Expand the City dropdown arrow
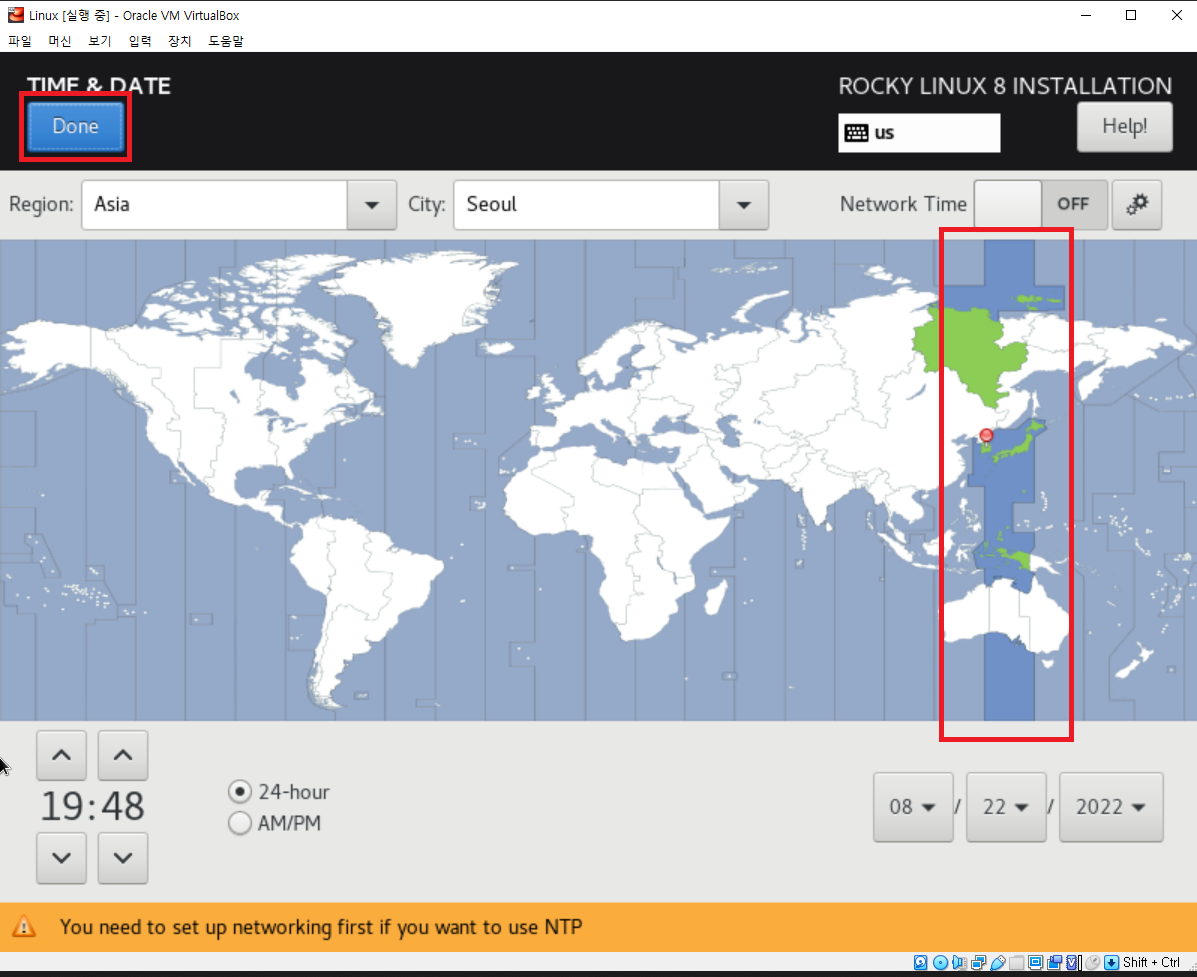Viewport: 1197px width, 977px height. (744, 205)
